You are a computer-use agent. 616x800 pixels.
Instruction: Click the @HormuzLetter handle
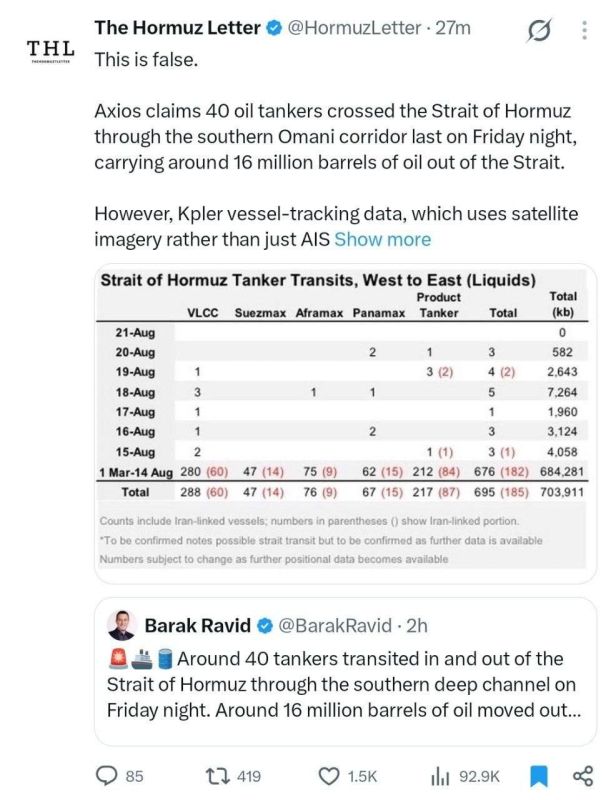point(355,28)
